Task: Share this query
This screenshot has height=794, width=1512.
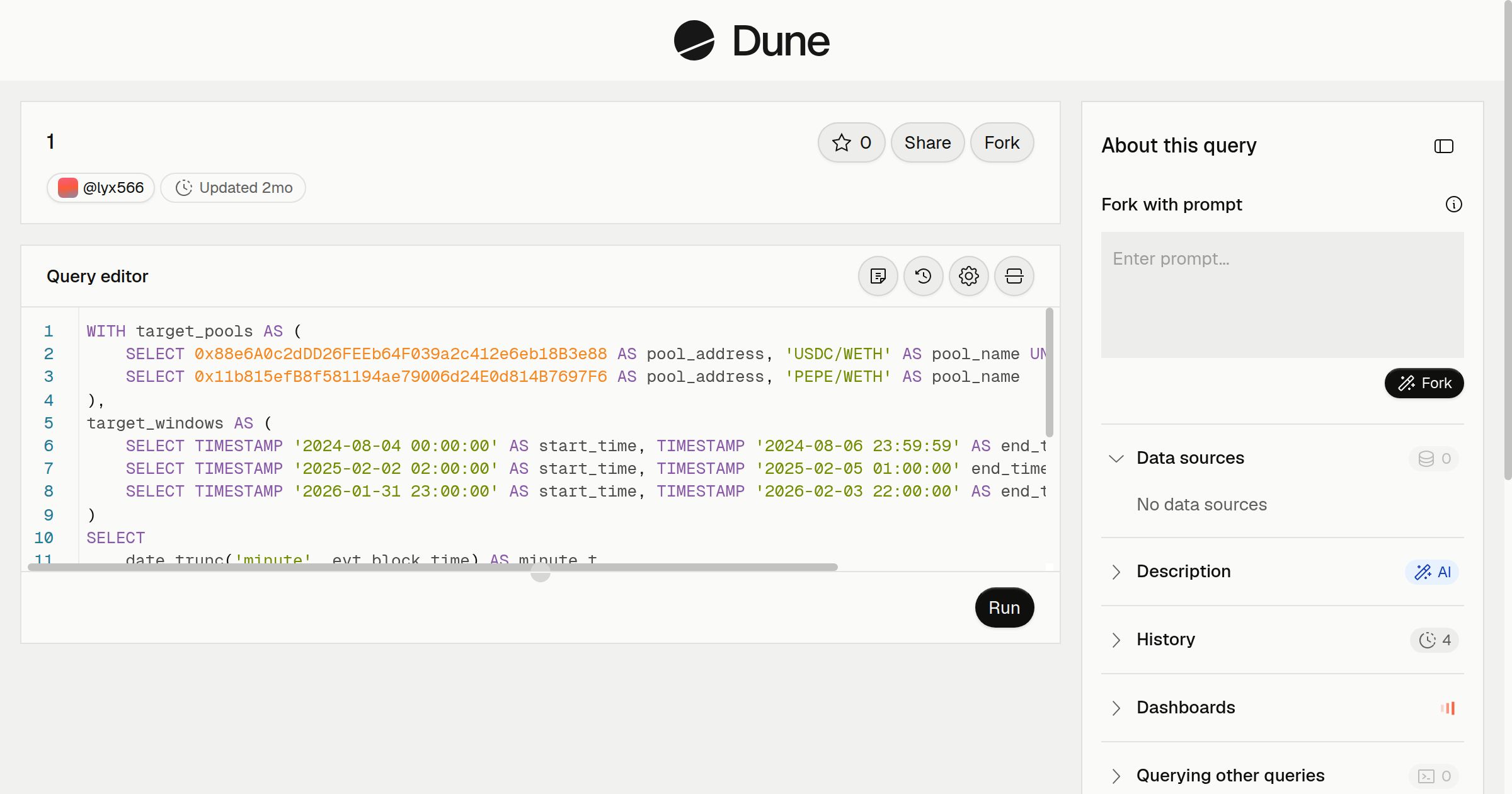Action: pyautogui.click(x=927, y=142)
